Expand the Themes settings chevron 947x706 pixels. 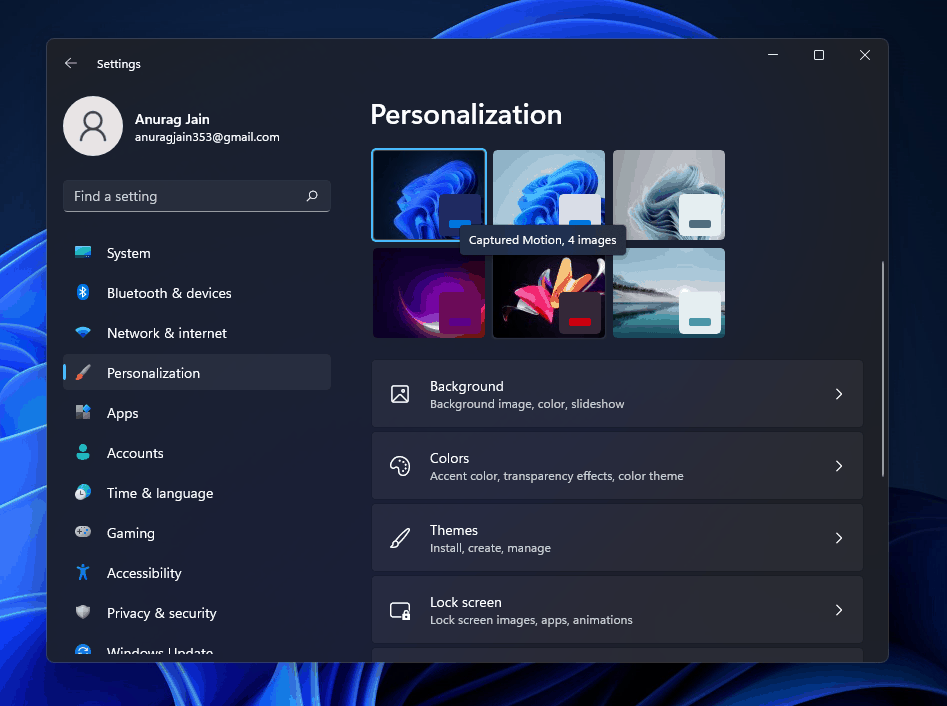pyautogui.click(x=839, y=538)
